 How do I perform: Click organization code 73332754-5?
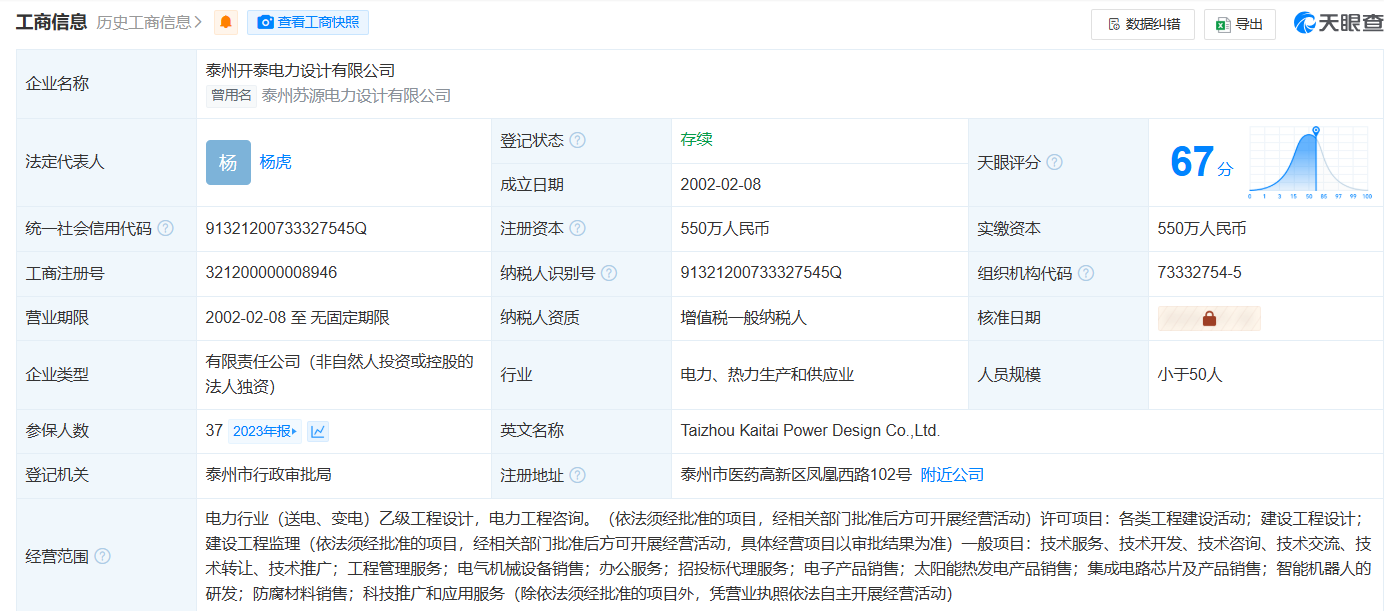(1200, 273)
